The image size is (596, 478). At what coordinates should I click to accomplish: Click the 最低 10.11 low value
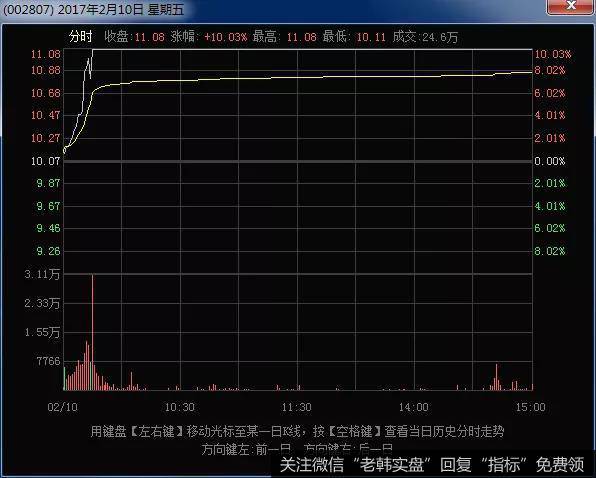[354, 37]
